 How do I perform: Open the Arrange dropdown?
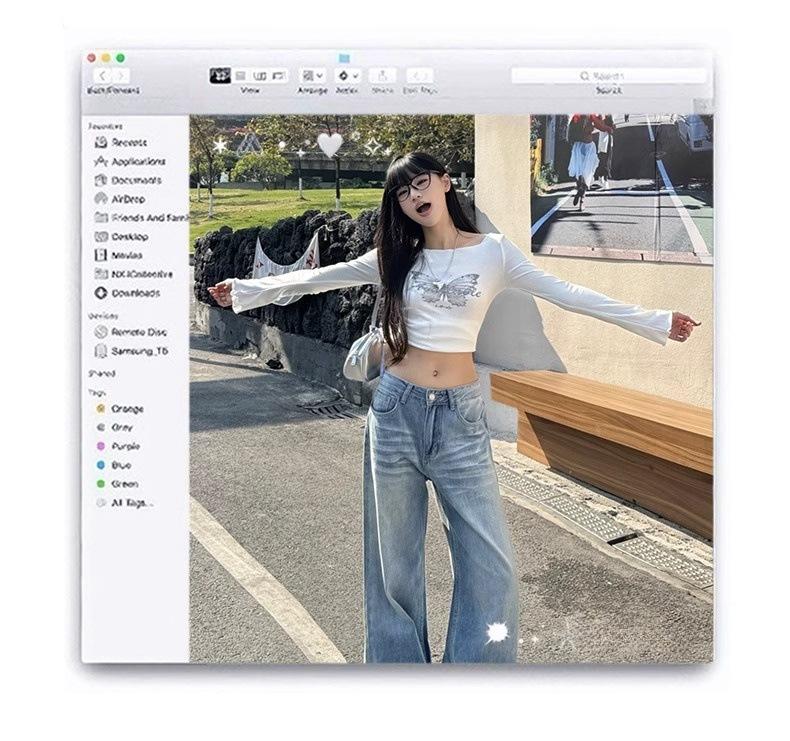point(312,76)
